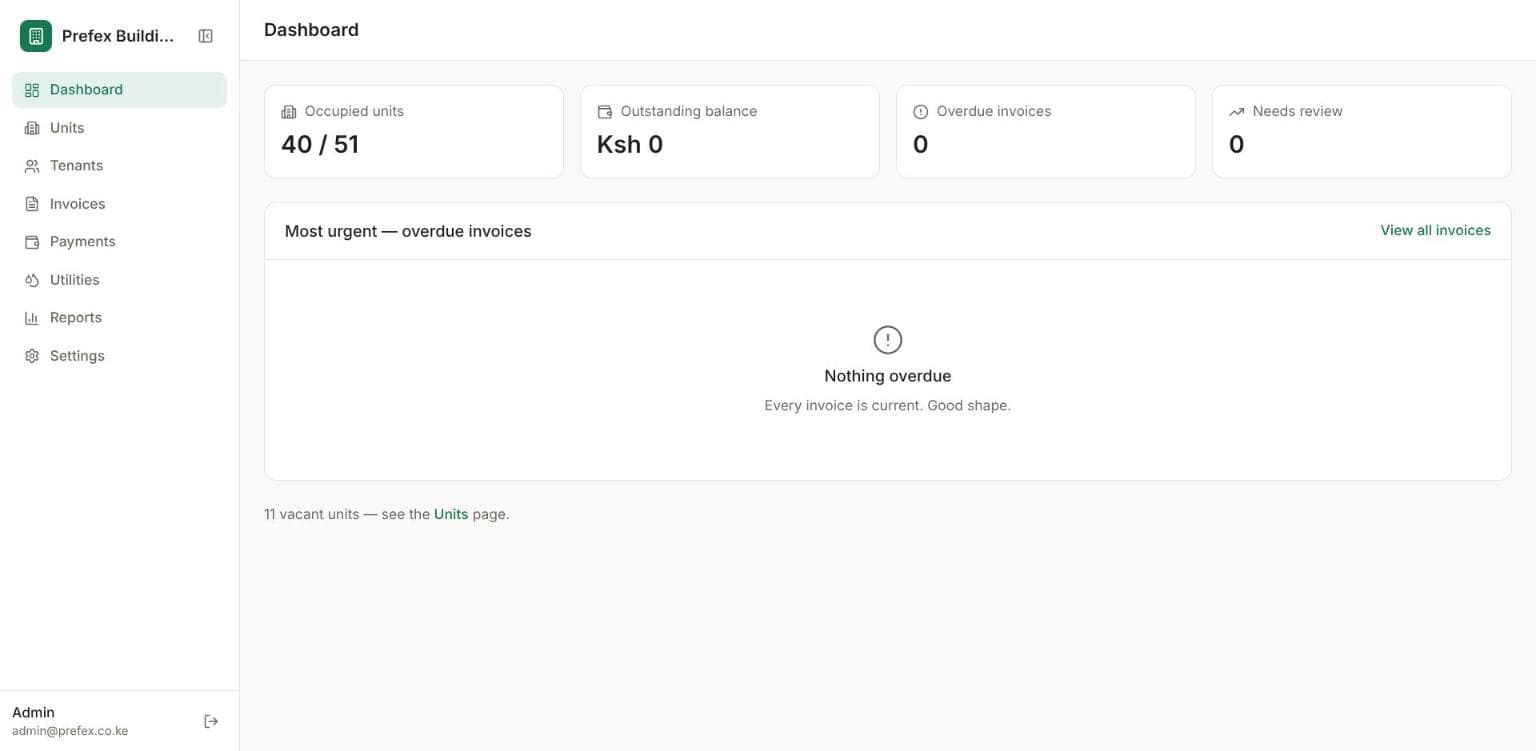Click the Occupied units label
Image resolution: width=1536 pixels, height=751 pixels.
click(x=354, y=111)
